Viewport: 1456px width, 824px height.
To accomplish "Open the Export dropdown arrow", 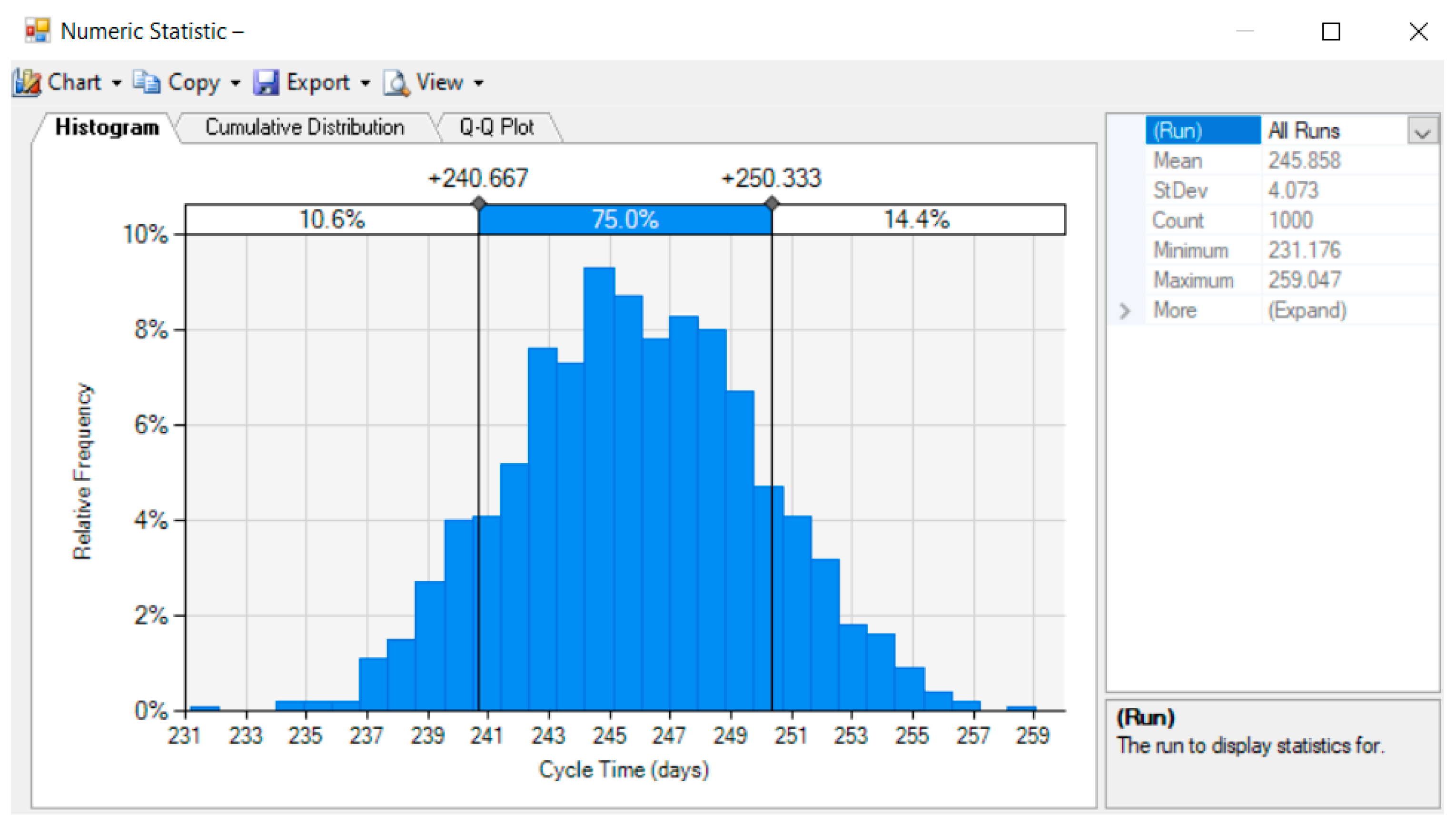I will tap(366, 84).
